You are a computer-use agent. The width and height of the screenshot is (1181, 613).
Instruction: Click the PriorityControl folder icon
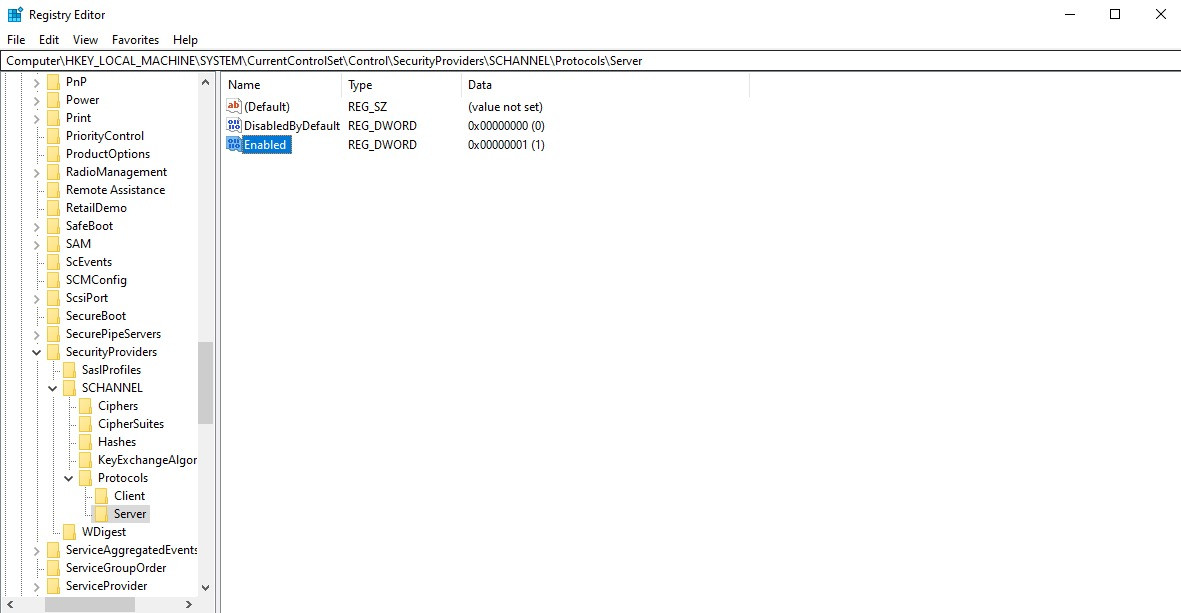point(53,136)
